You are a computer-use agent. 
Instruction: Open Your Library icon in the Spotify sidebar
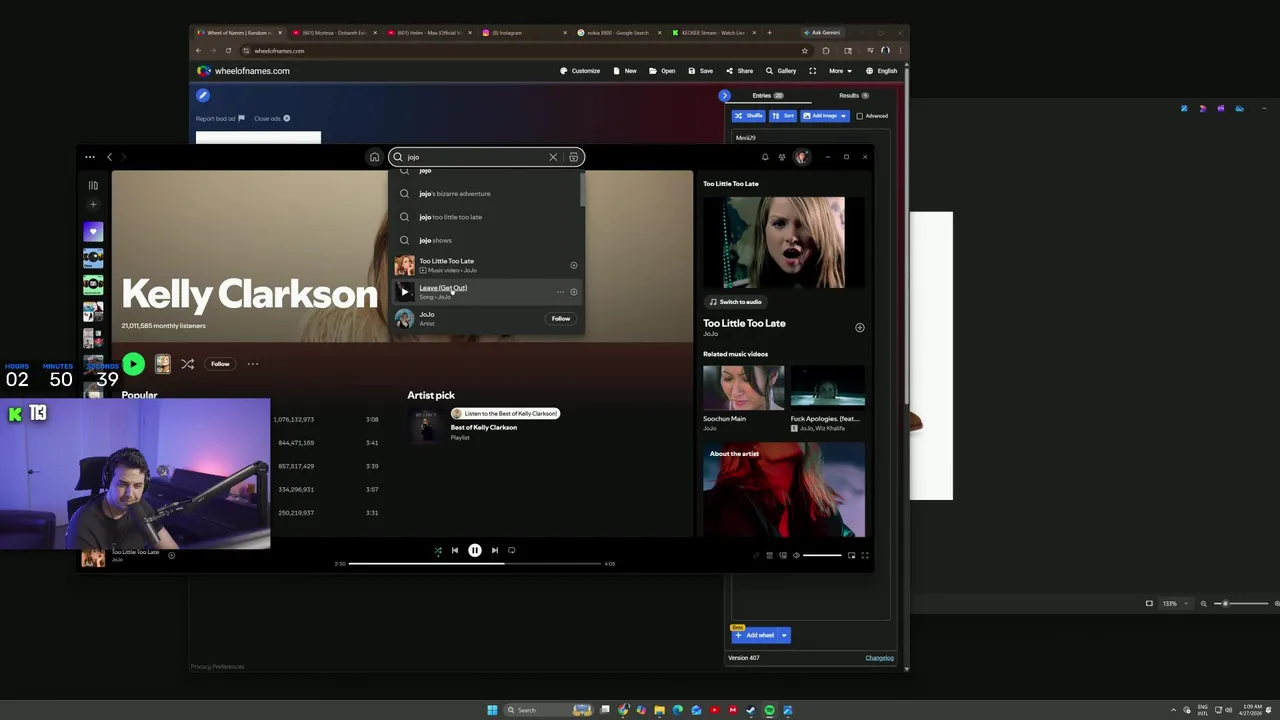click(93, 185)
